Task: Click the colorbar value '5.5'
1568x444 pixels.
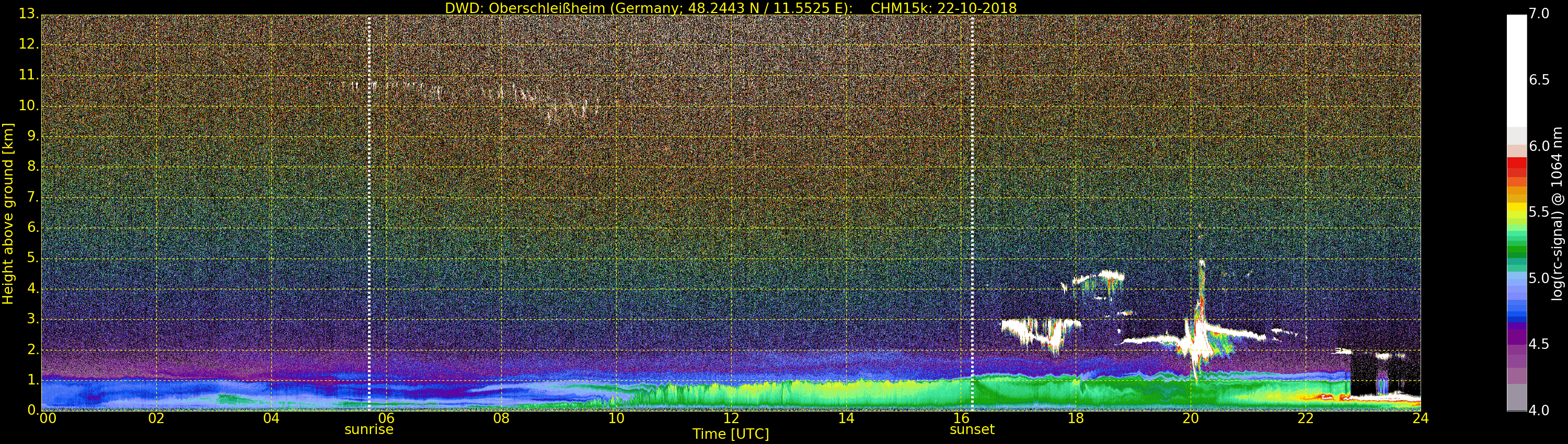Action: click(x=1539, y=212)
